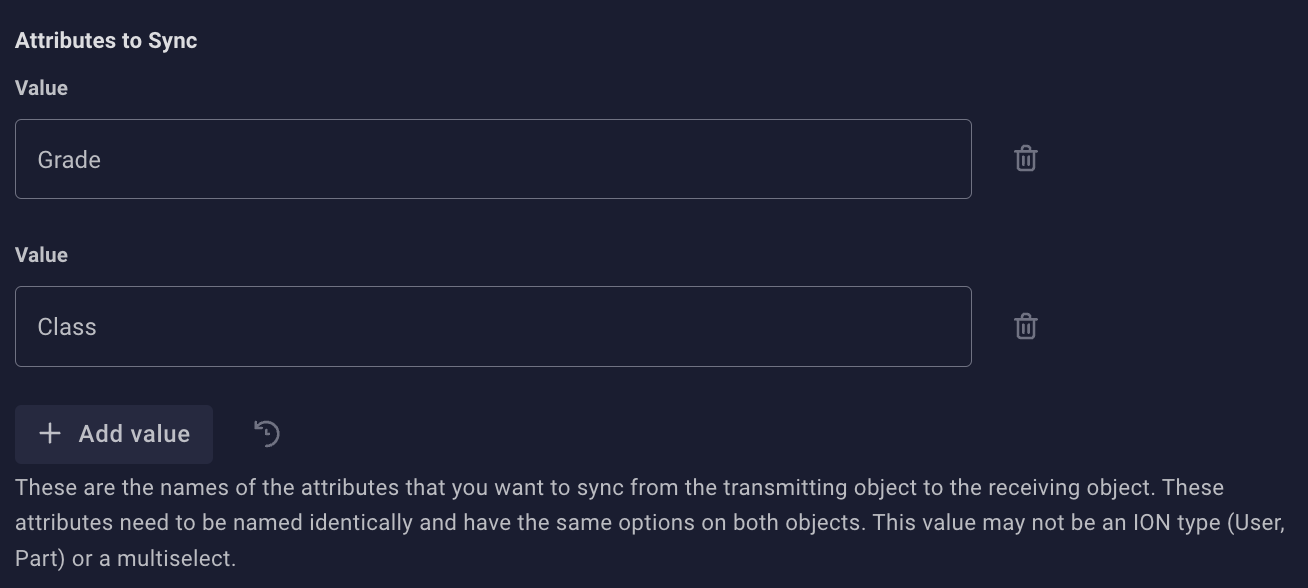Viewport: 1308px width, 588px height.
Task: Click the Value label above Grade
Action: 41,88
